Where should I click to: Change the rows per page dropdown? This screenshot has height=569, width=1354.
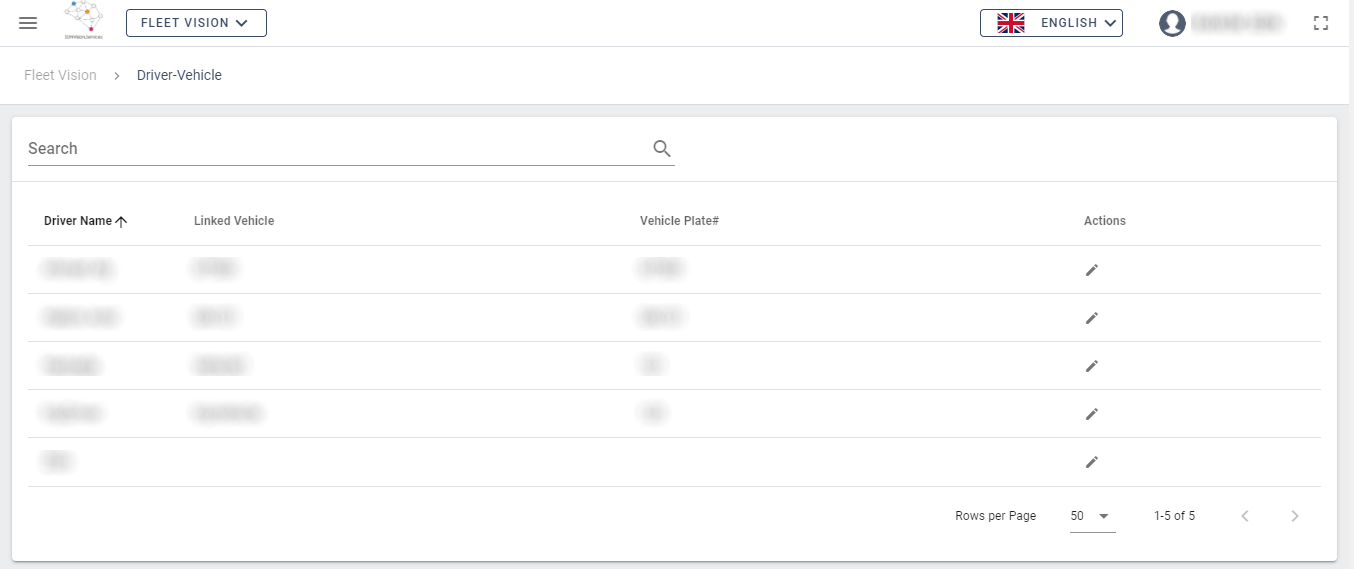coord(1091,516)
